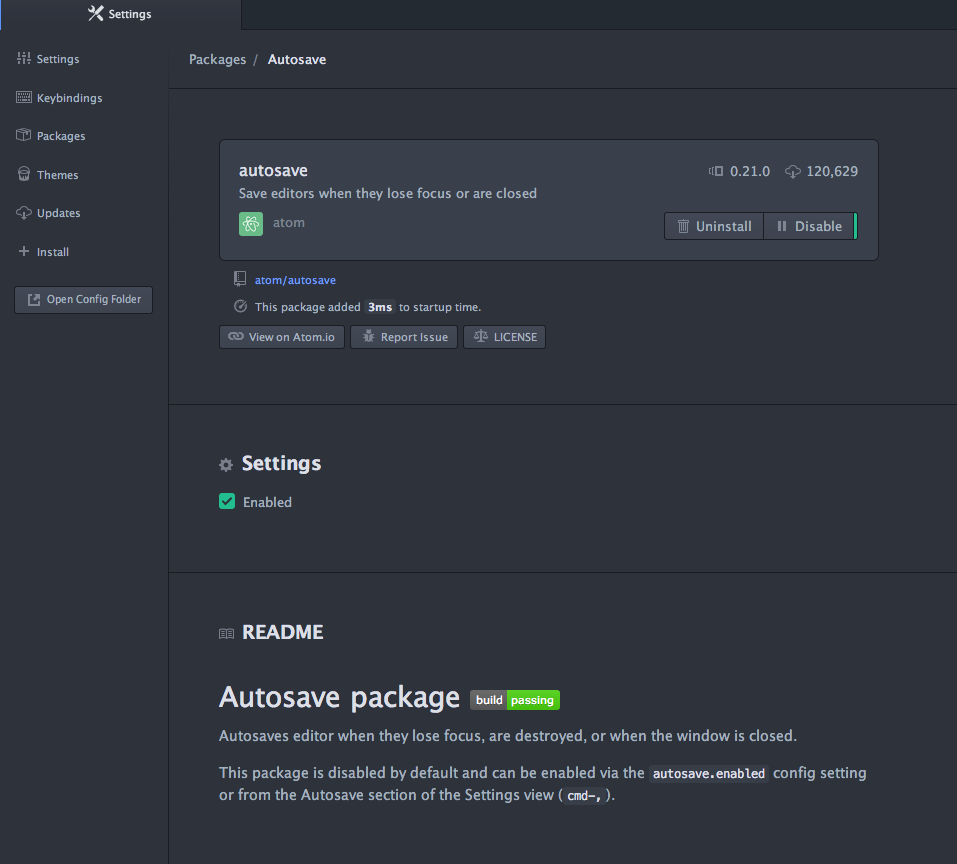The width and height of the screenshot is (957, 864).
Task: Click the autosave package title
Action: click(273, 170)
